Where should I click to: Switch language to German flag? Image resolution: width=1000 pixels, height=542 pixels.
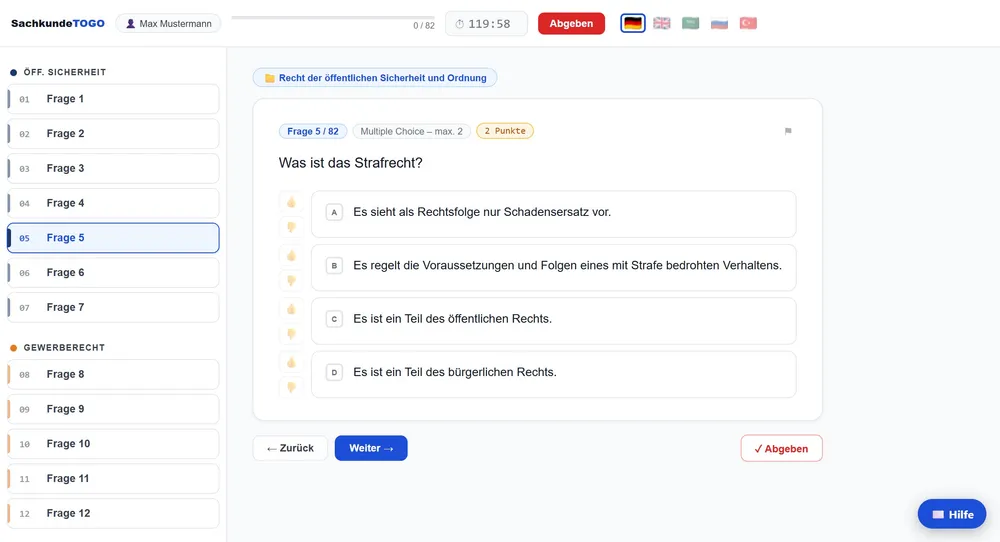(x=633, y=24)
